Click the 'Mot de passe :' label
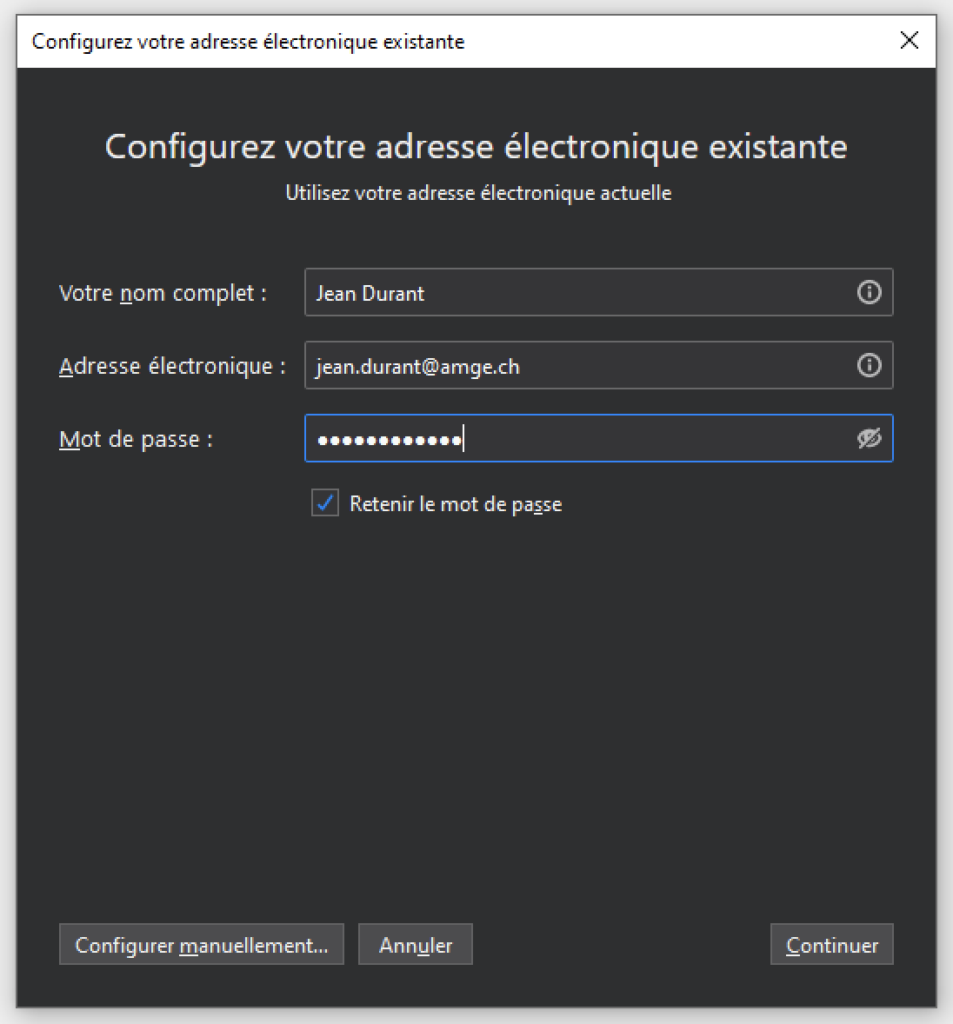Viewport: 953px width, 1024px height. pos(136,439)
